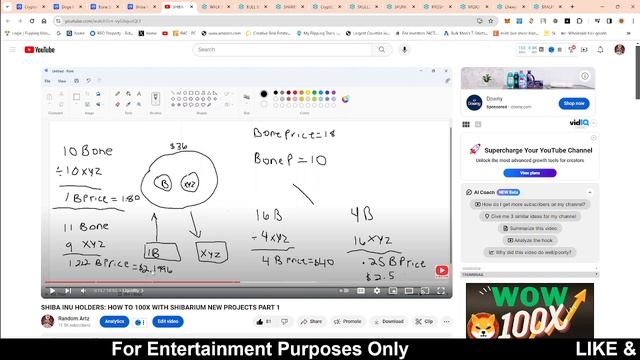The width and height of the screenshot is (640, 360).
Task: Click View plans vidIQ button
Action: [x=530, y=173]
